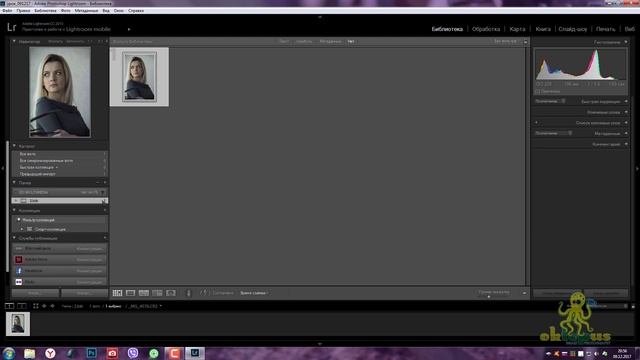Click Adobe Stock publish service icon

(19, 260)
